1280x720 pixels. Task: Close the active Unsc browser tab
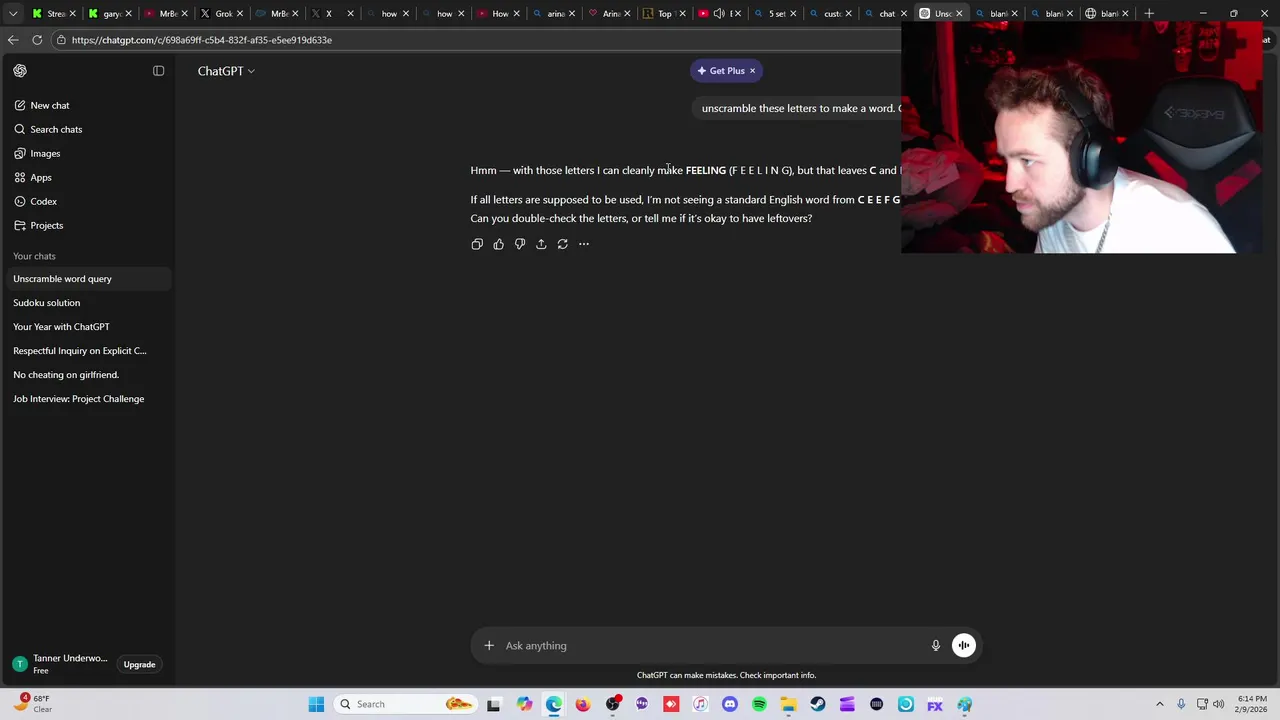coord(959,13)
